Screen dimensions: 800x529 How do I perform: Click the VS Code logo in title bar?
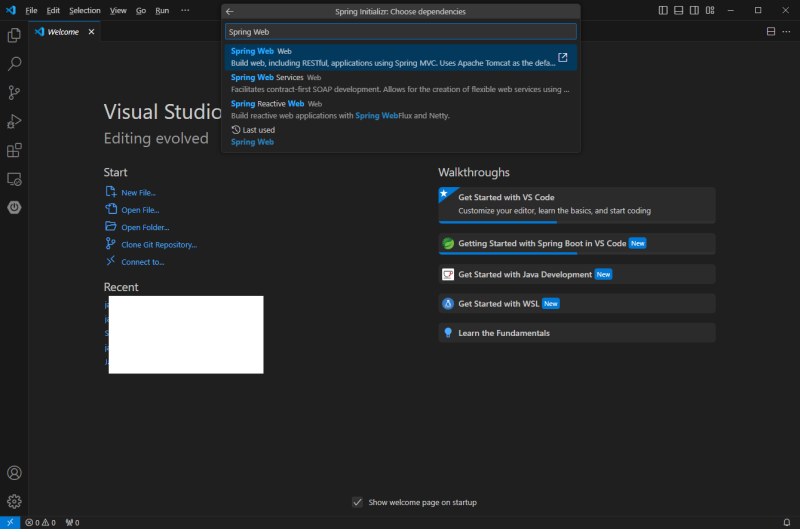[x=11, y=10]
